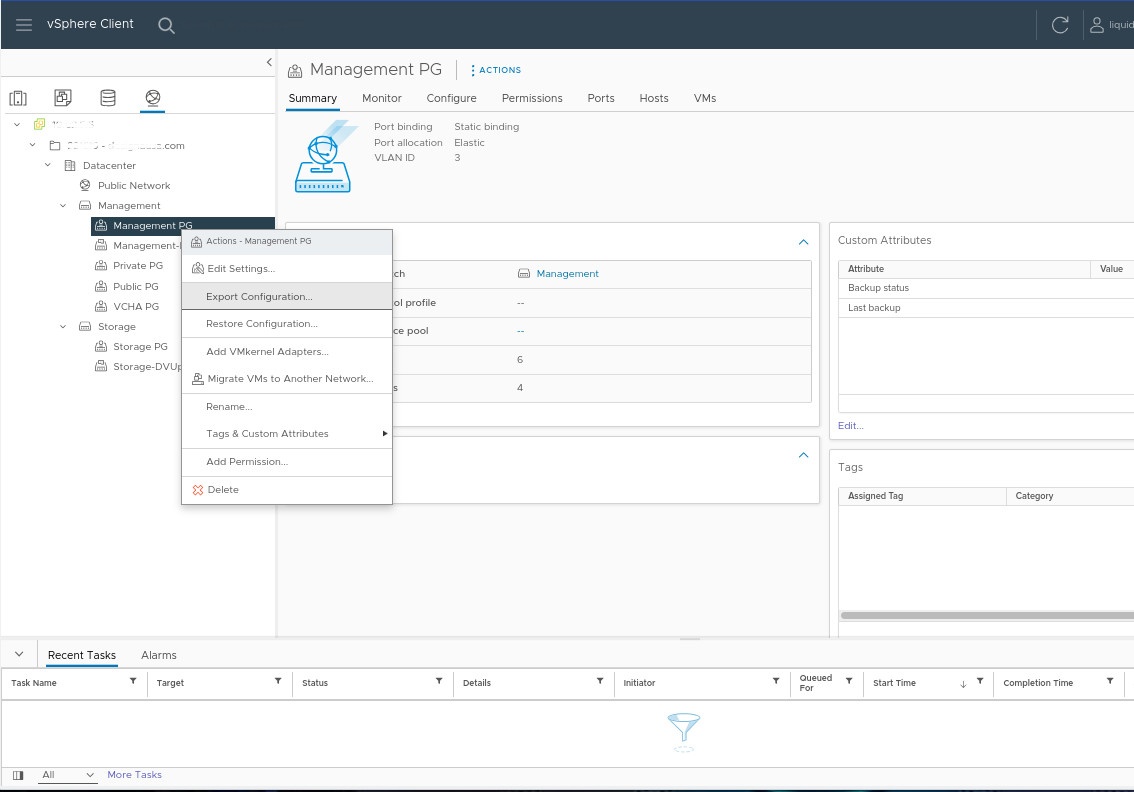Collapse the Datacenter tree node
Screen dimensions: 1134x792
coord(47,165)
